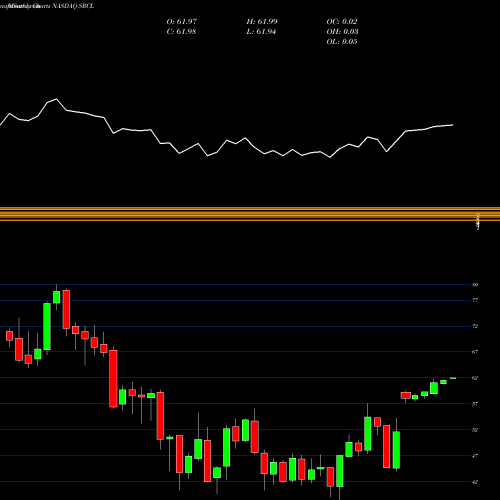Click the "OH: 0.03" reading

click(x=342, y=32)
